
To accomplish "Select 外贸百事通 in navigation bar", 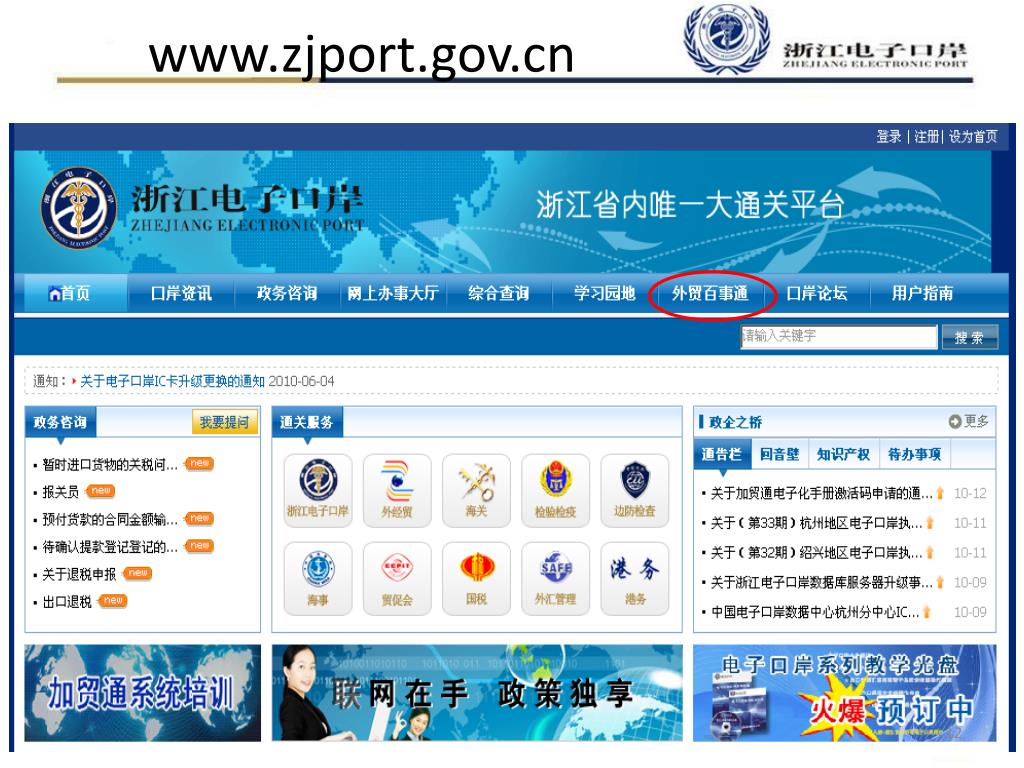I will [x=711, y=293].
